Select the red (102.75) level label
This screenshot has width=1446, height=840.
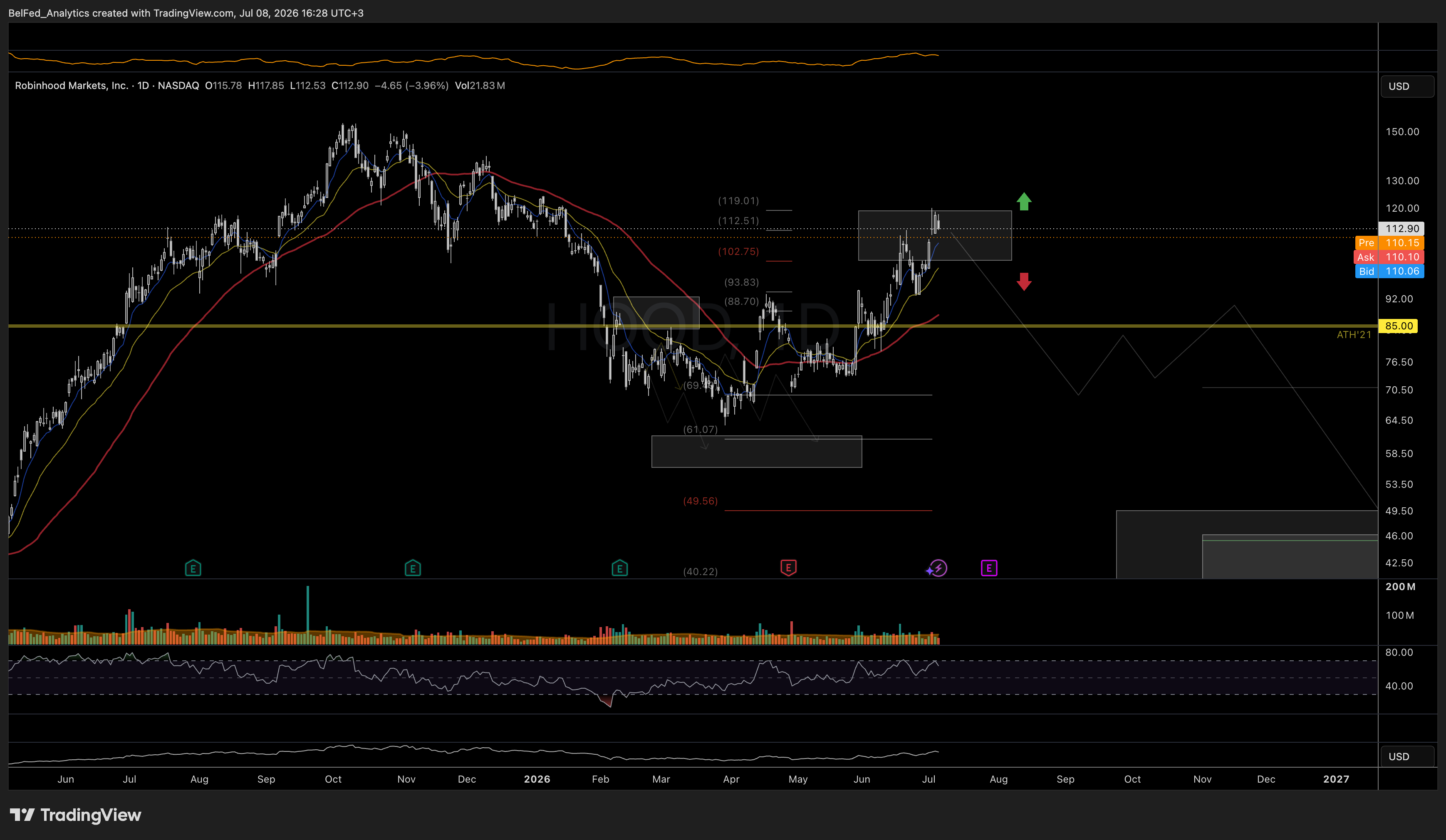tap(738, 252)
